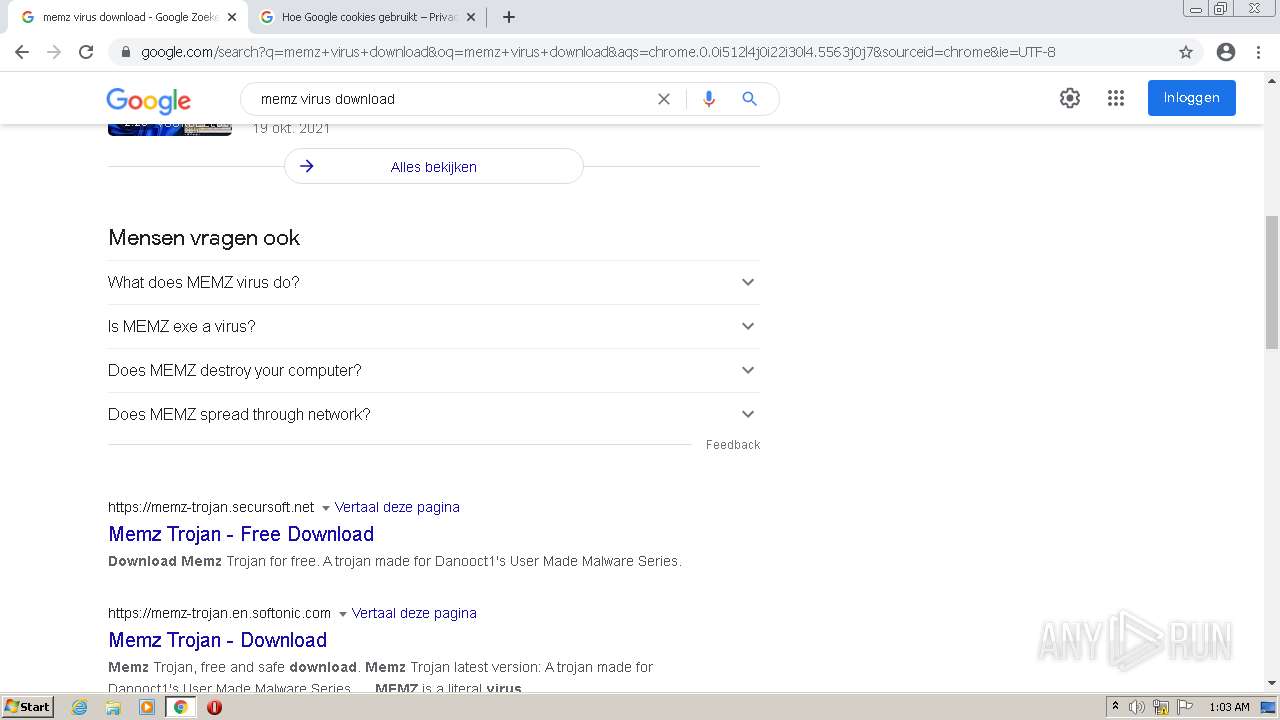The height and width of the screenshot is (720, 1280).
Task: Click the Alles bekijken button
Action: coord(434,167)
